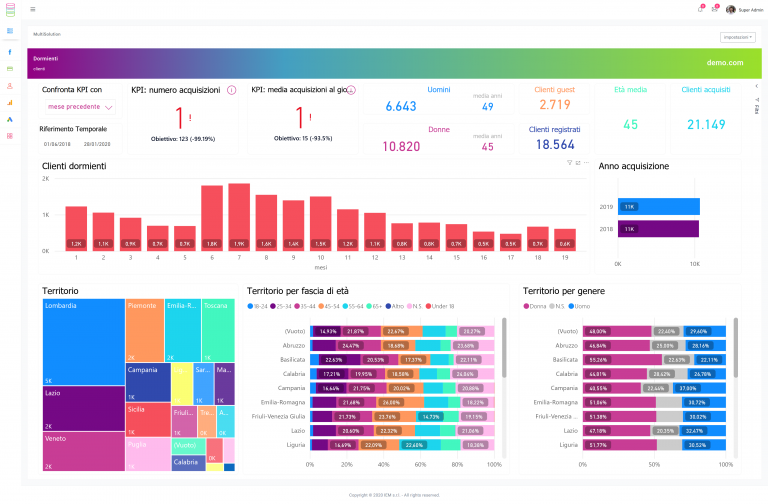Select the month 7 bar in Clienti dormienti
Image resolution: width=768 pixels, height=504 pixels.
coord(239,217)
